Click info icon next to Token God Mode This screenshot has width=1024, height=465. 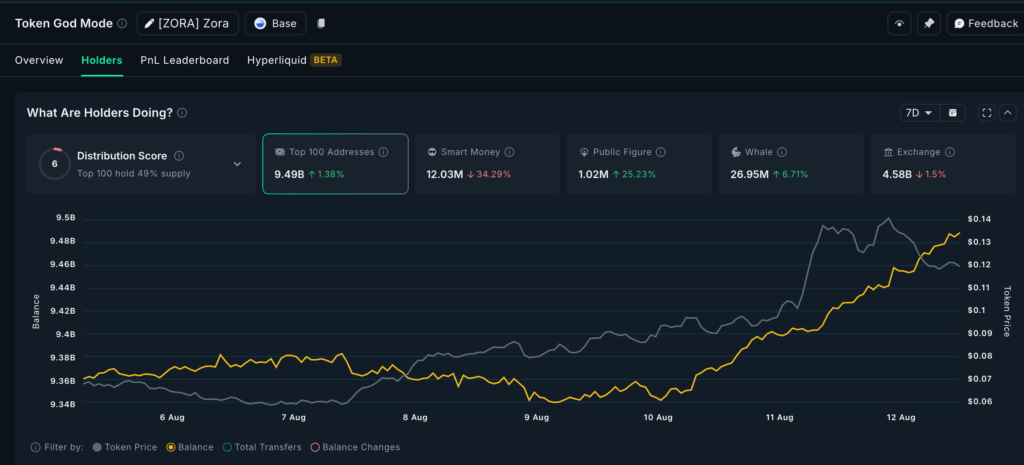[x=122, y=23]
